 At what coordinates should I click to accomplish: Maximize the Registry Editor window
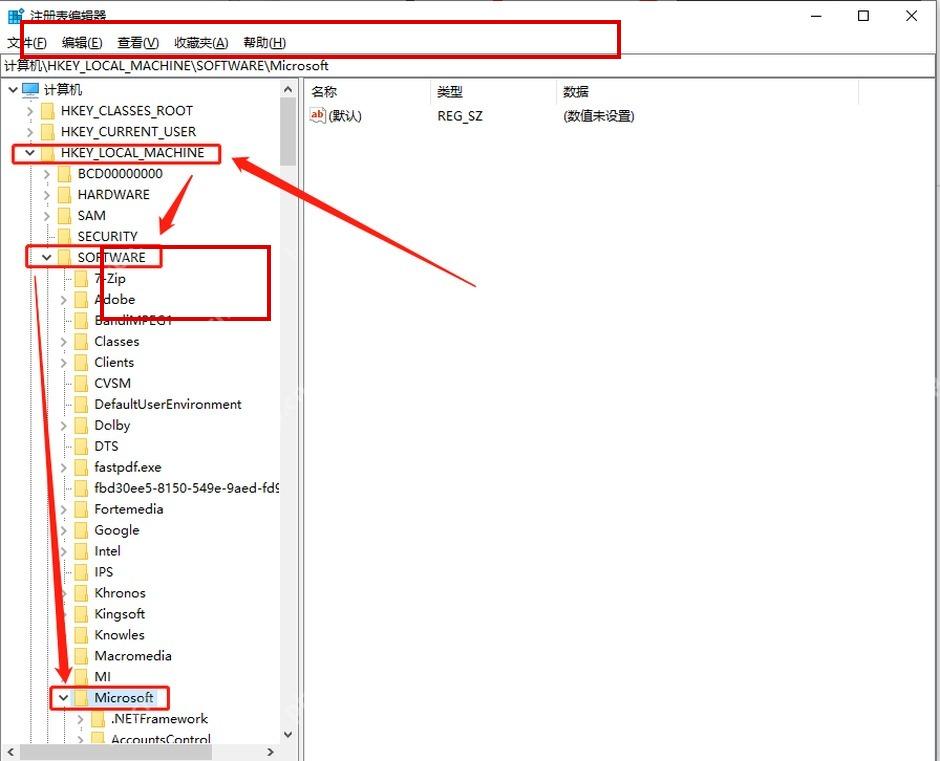click(863, 16)
